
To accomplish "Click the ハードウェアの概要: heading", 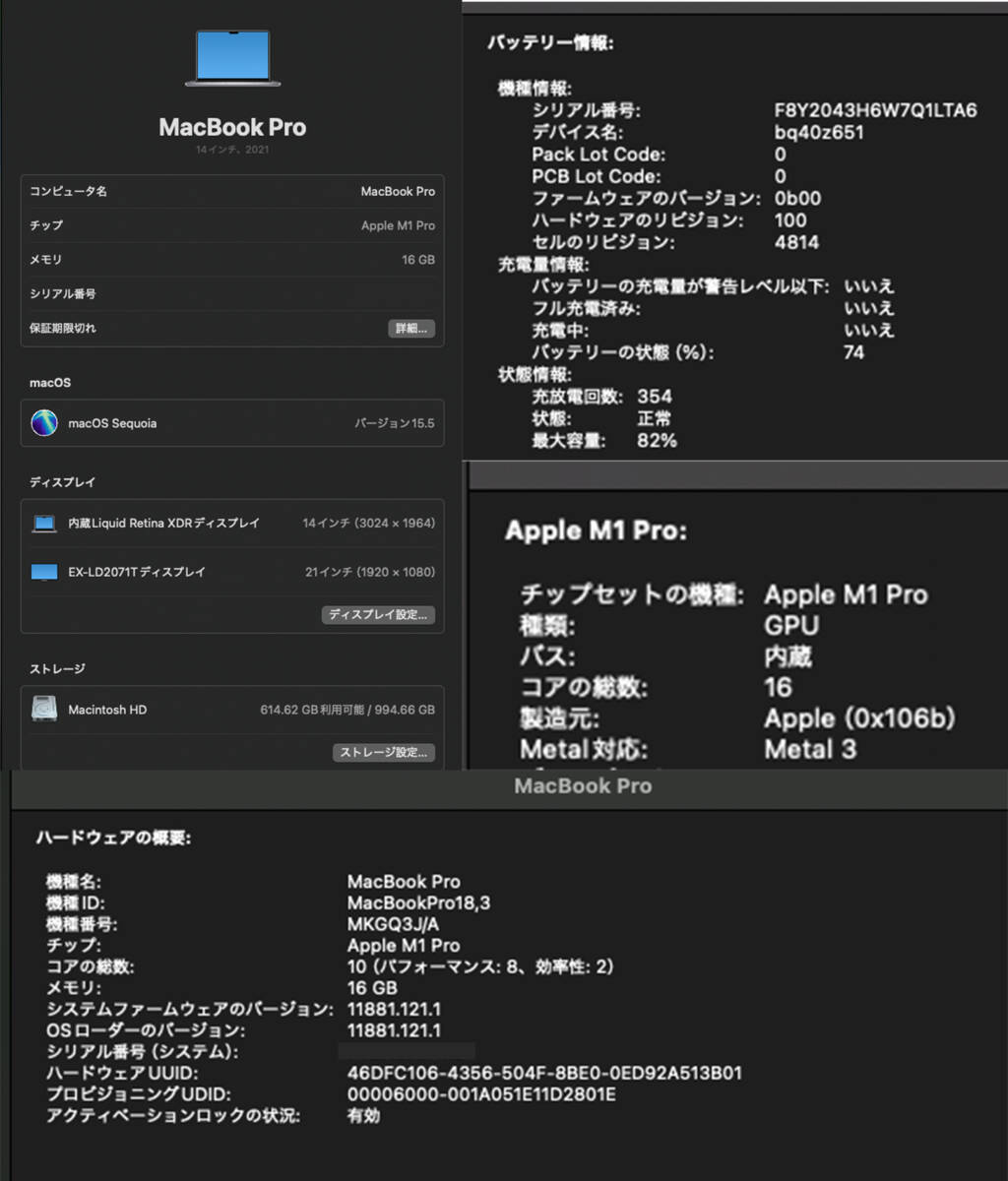I will click(x=113, y=838).
